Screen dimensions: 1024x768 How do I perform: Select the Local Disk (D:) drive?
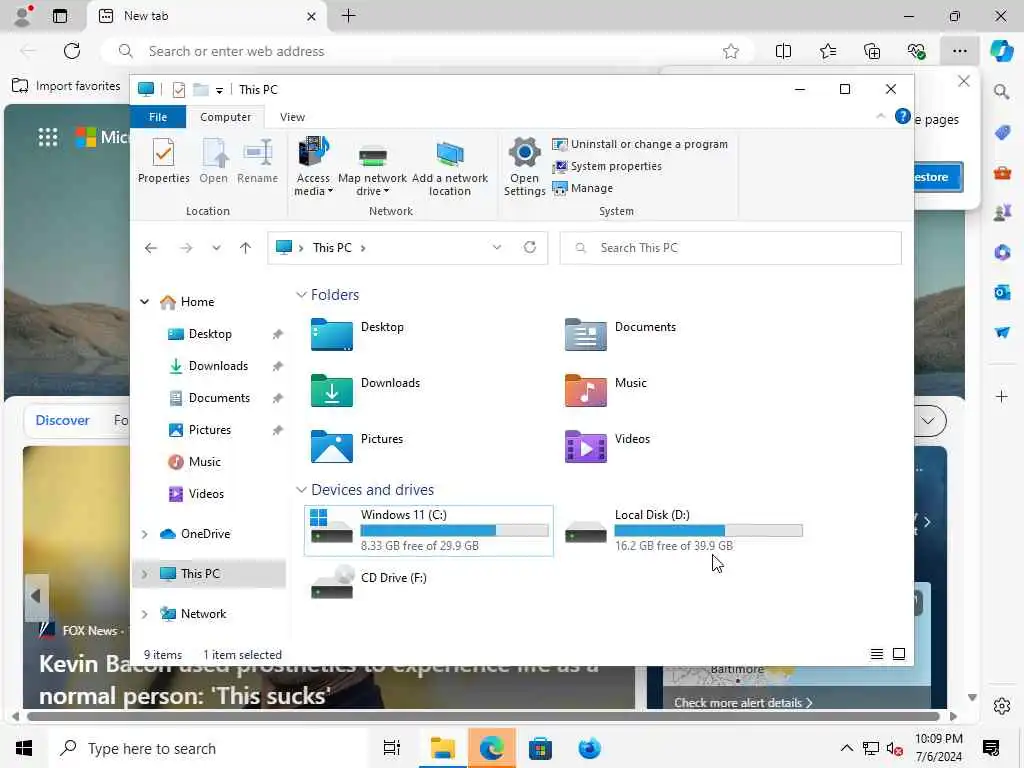pyautogui.click(x=683, y=530)
